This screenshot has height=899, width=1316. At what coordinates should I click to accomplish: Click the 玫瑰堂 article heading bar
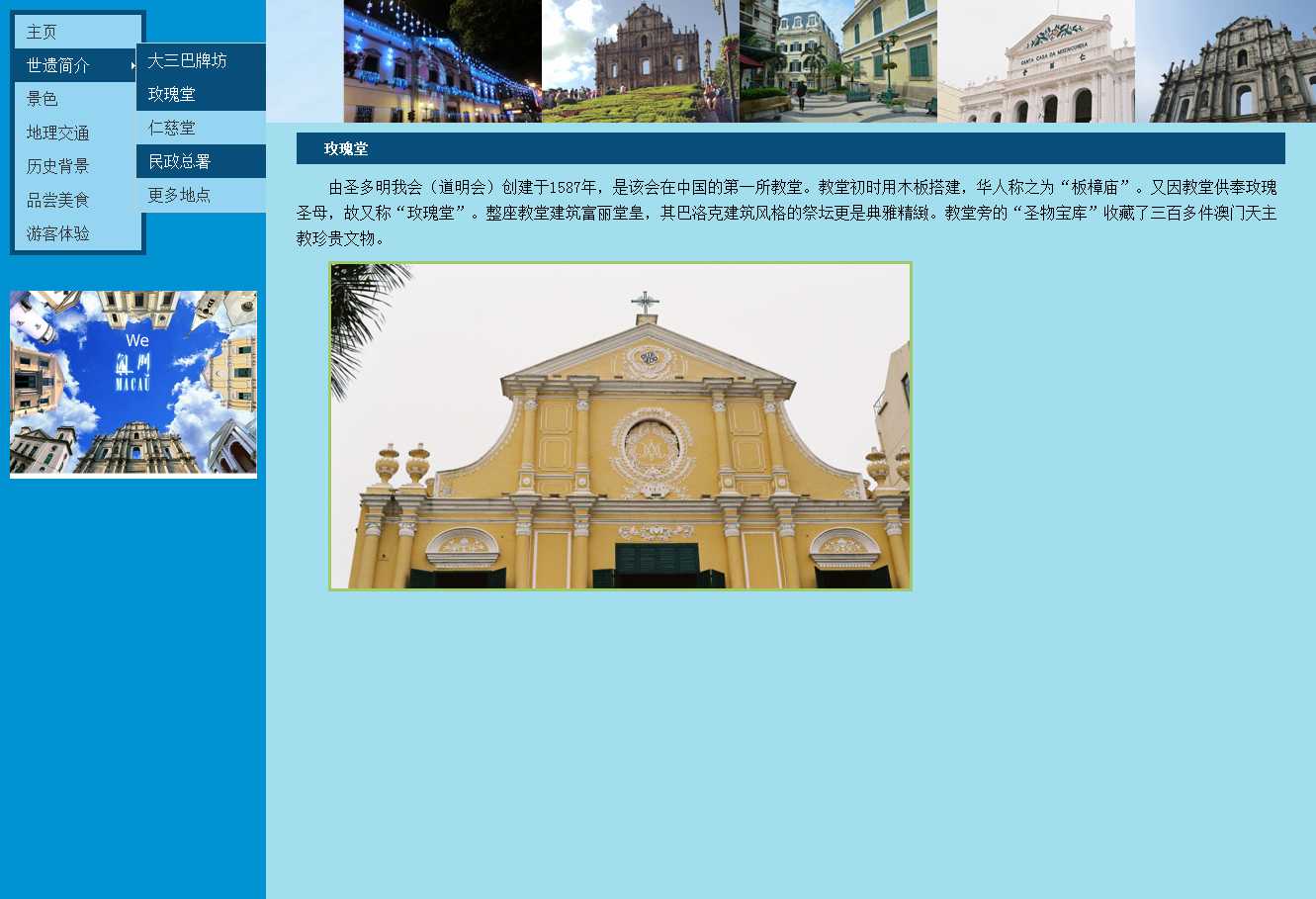[x=790, y=148]
